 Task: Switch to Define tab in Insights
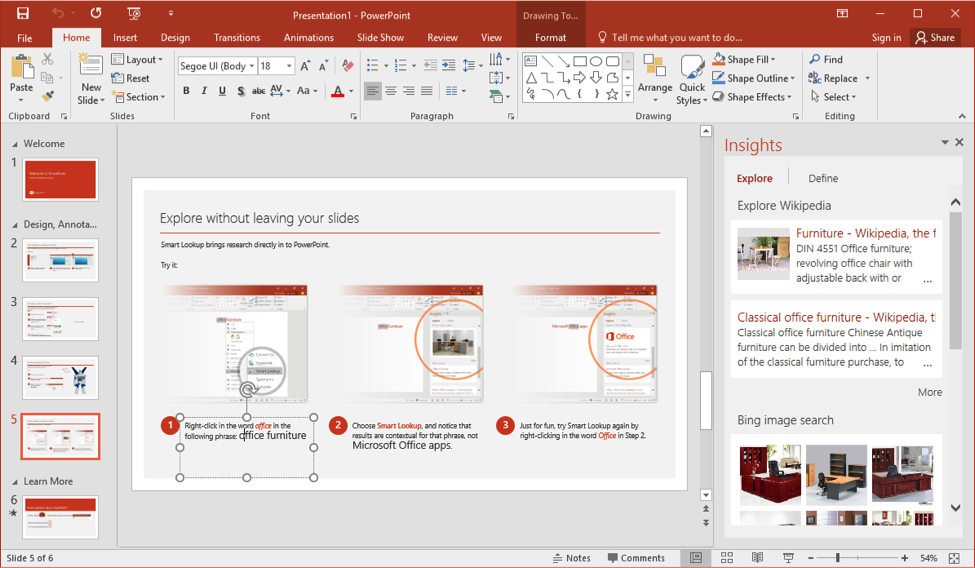(822, 178)
